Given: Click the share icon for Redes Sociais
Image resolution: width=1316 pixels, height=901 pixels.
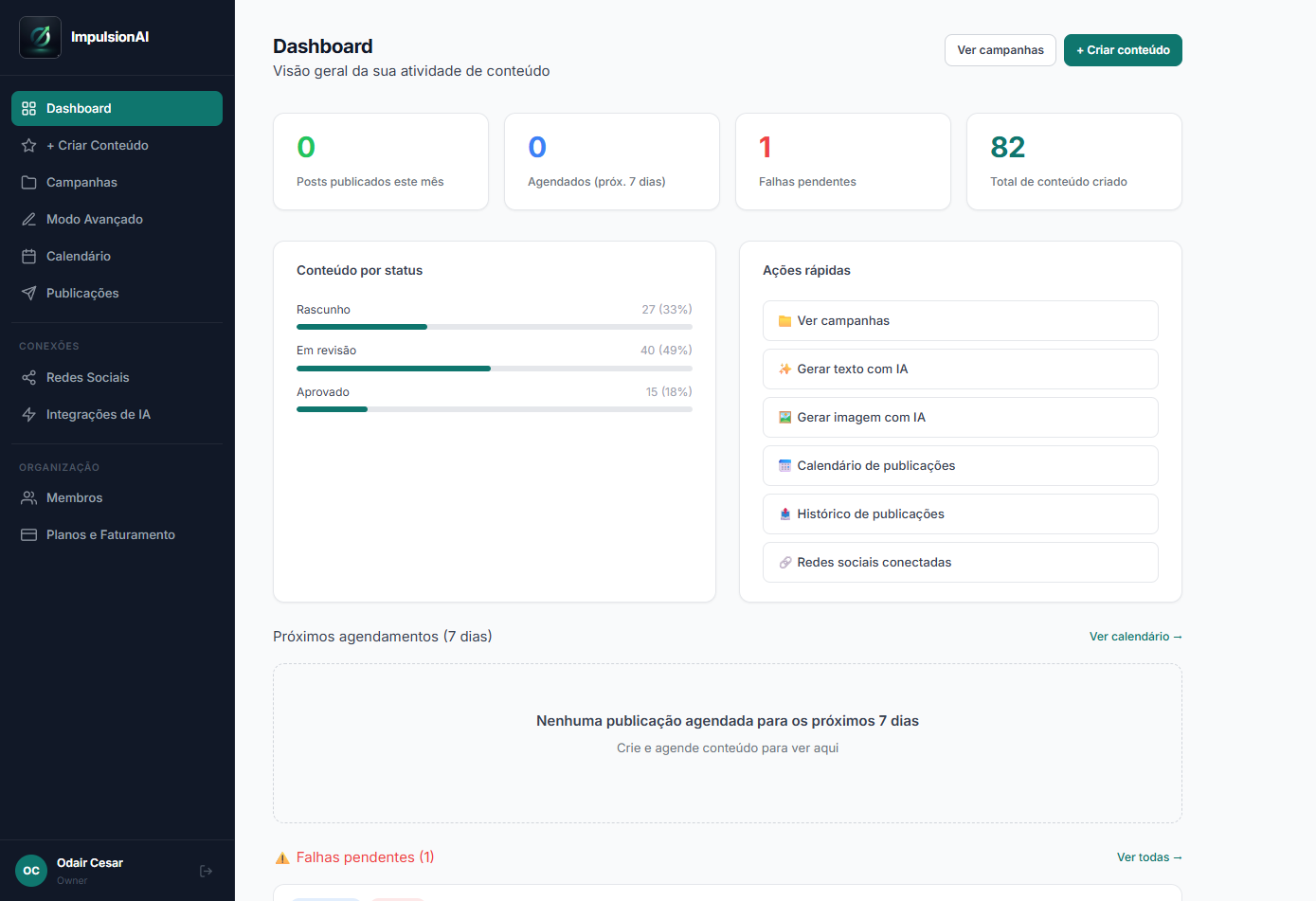Looking at the screenshot, I should pyautogui.click(x=29, y=377).
